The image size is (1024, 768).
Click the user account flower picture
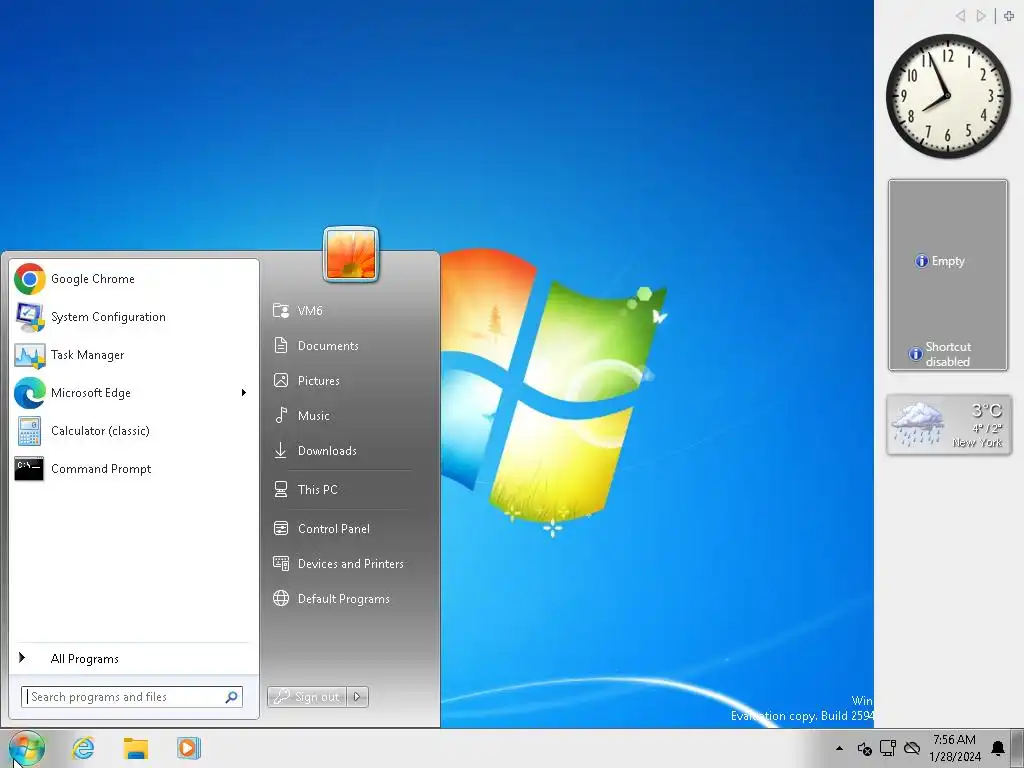(351, 255)
